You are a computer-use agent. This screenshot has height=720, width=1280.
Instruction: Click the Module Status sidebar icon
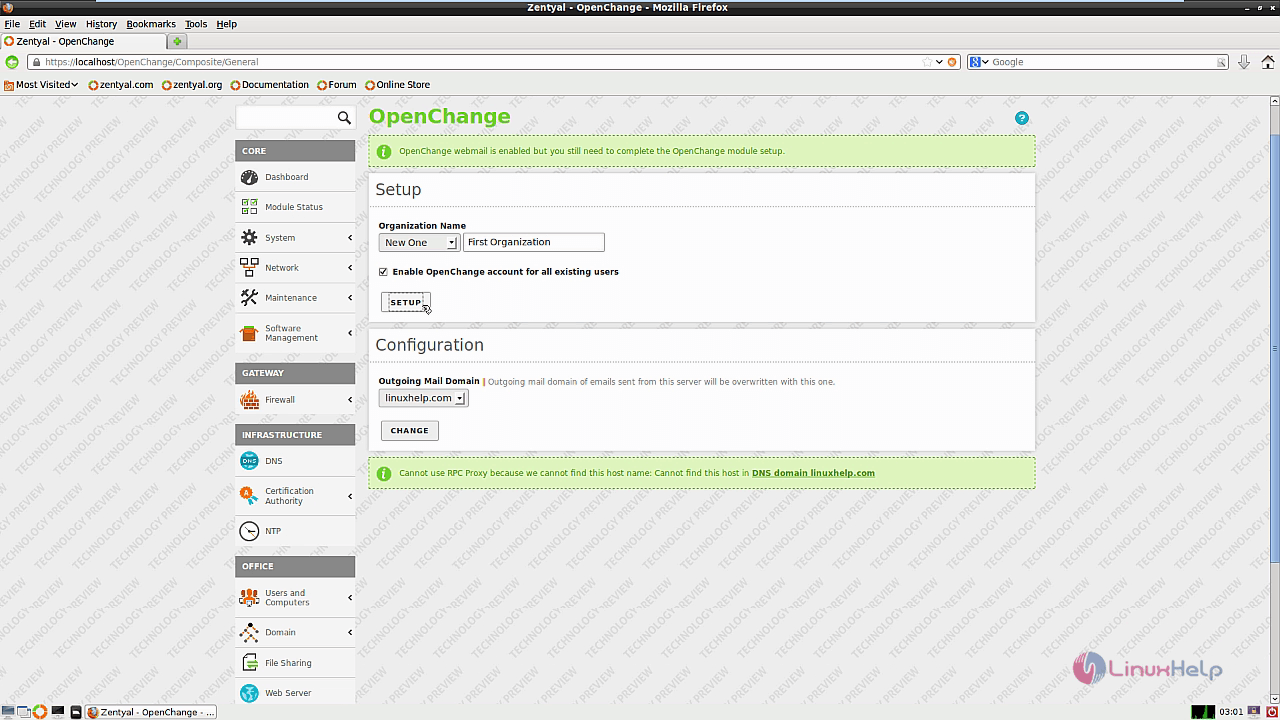249,207
